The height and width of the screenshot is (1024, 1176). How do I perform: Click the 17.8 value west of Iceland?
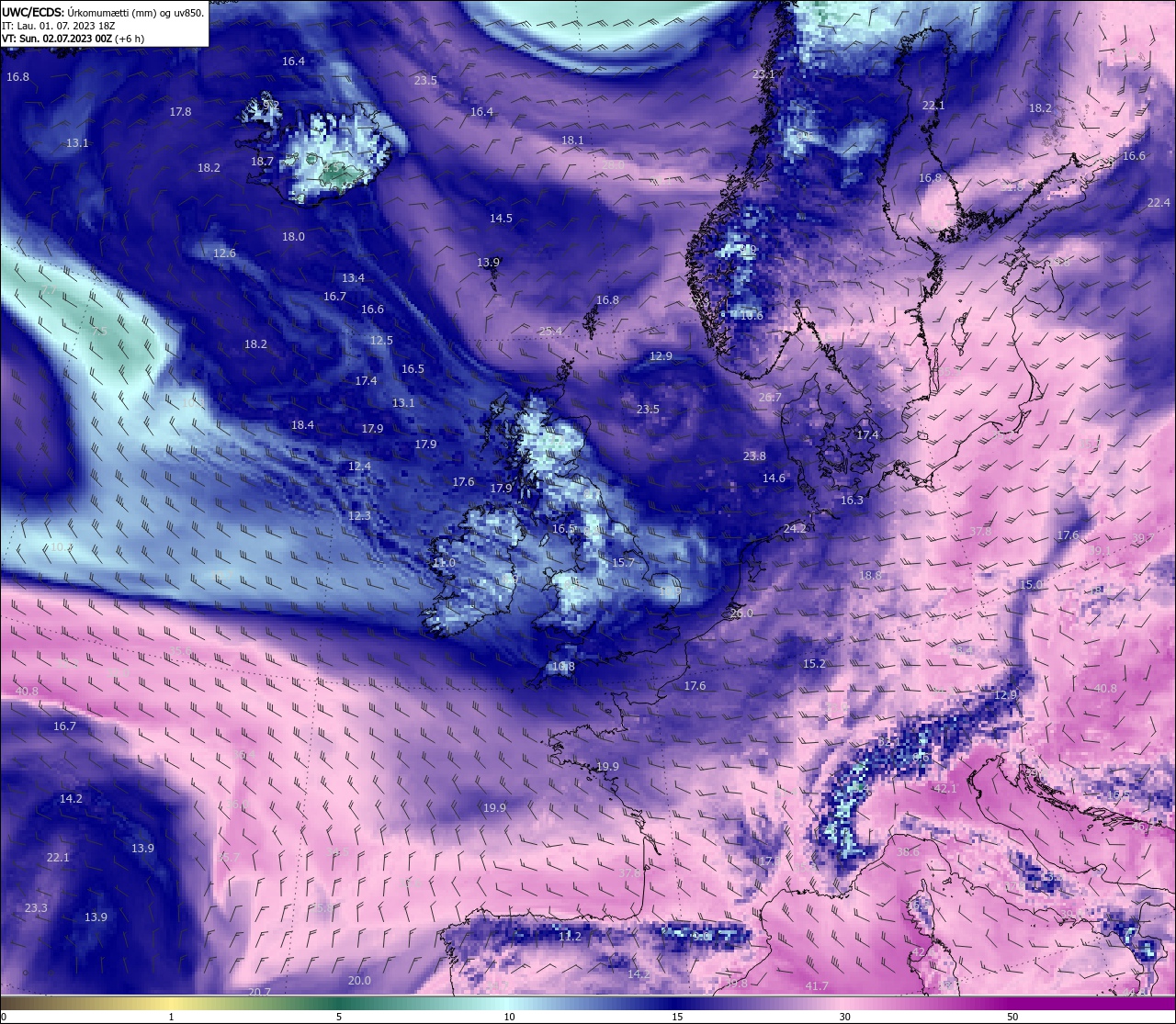(180, 112)
